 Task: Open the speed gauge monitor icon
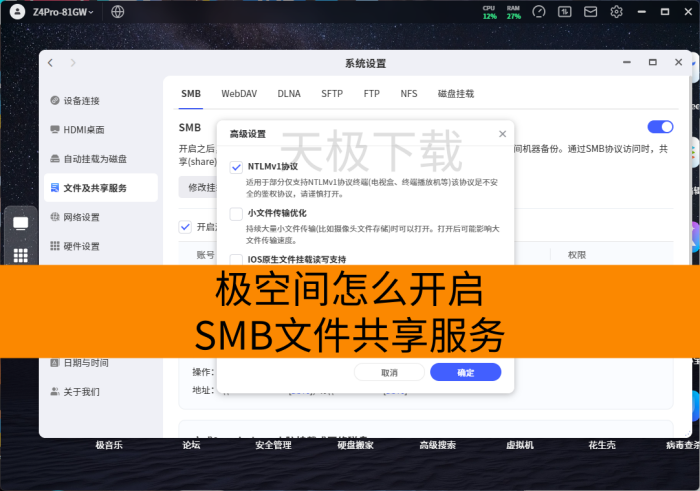pos(539,12)
